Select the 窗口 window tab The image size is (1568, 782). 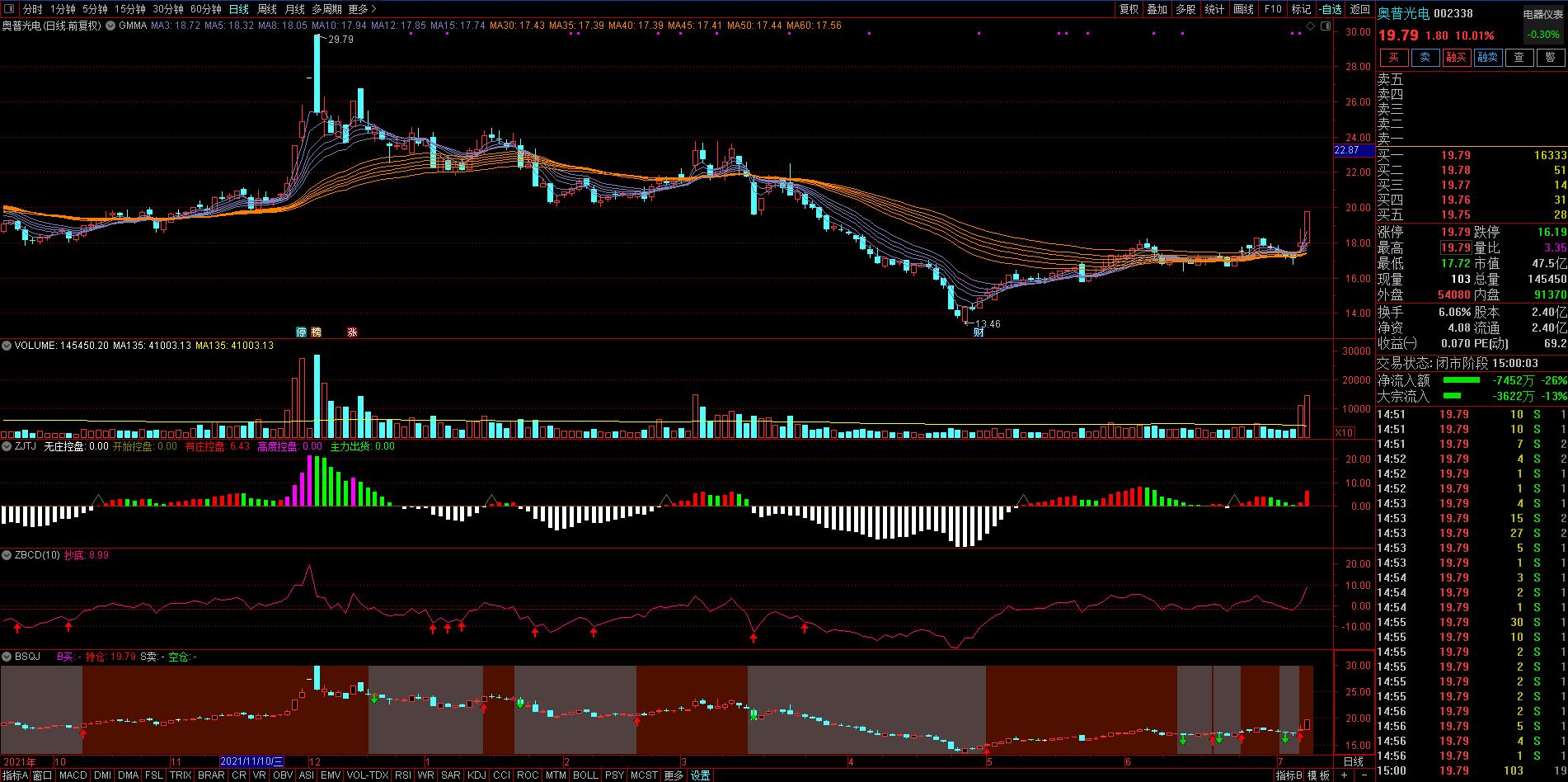(x=43, y=775)
